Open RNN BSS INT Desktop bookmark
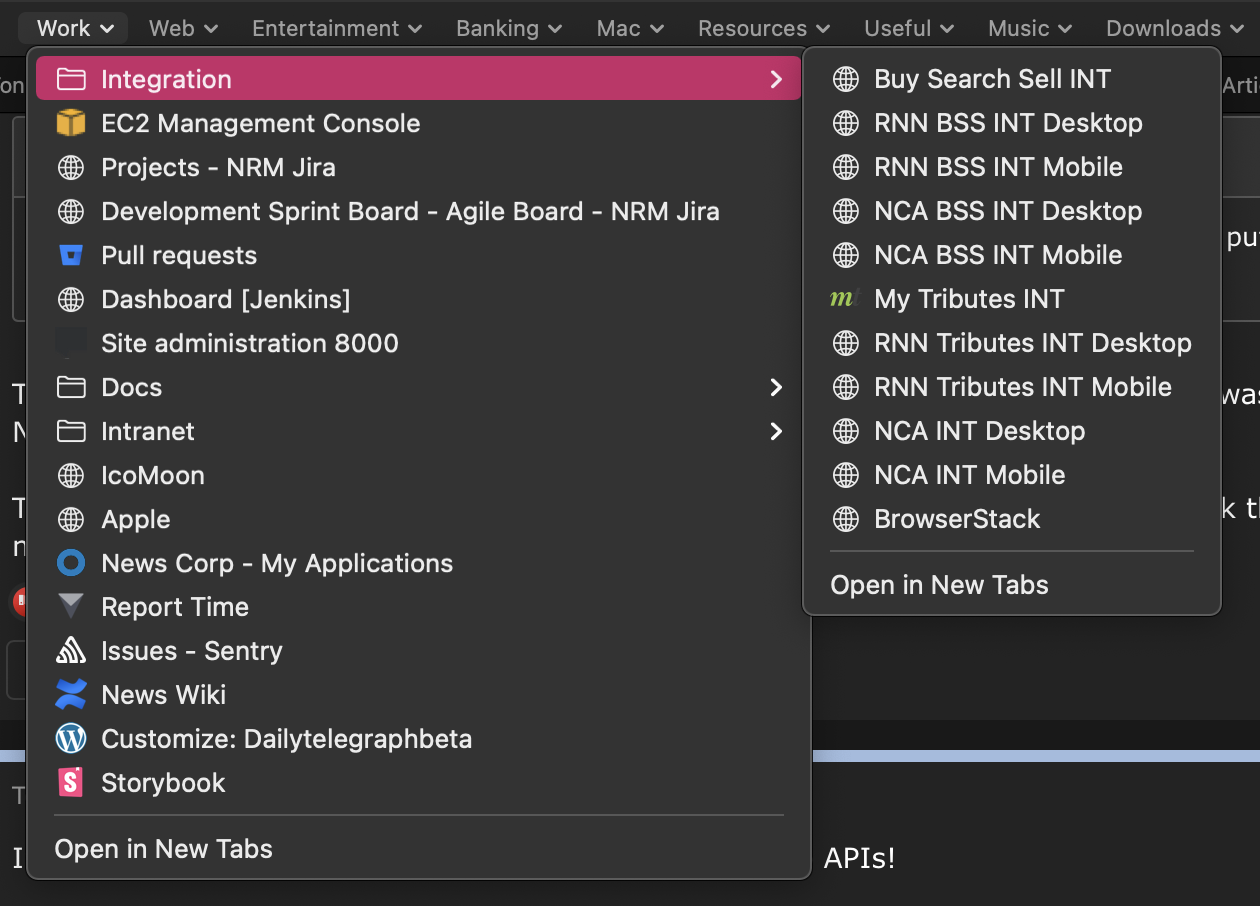Screen dimensions: 1260x906 click(x=1008, y=123)
